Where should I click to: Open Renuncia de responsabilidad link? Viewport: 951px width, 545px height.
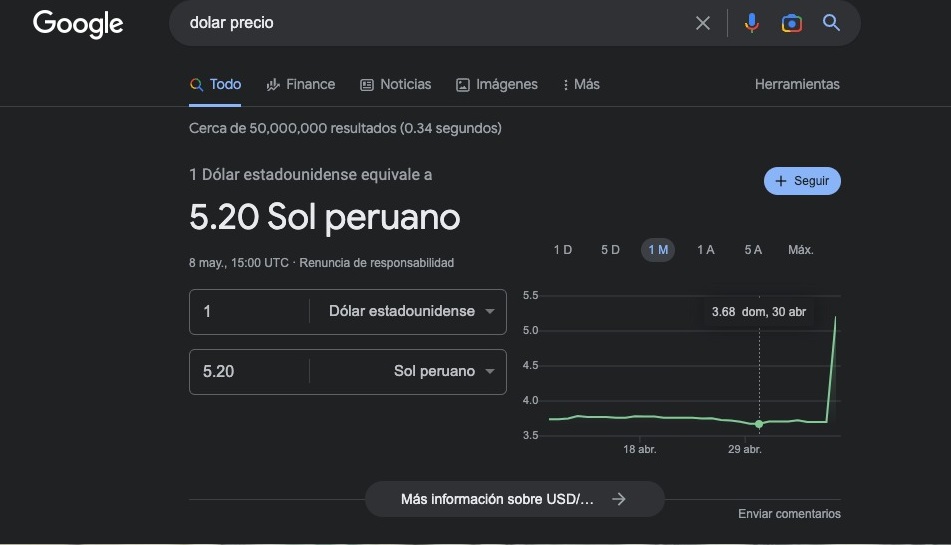[x=377, y=262]
